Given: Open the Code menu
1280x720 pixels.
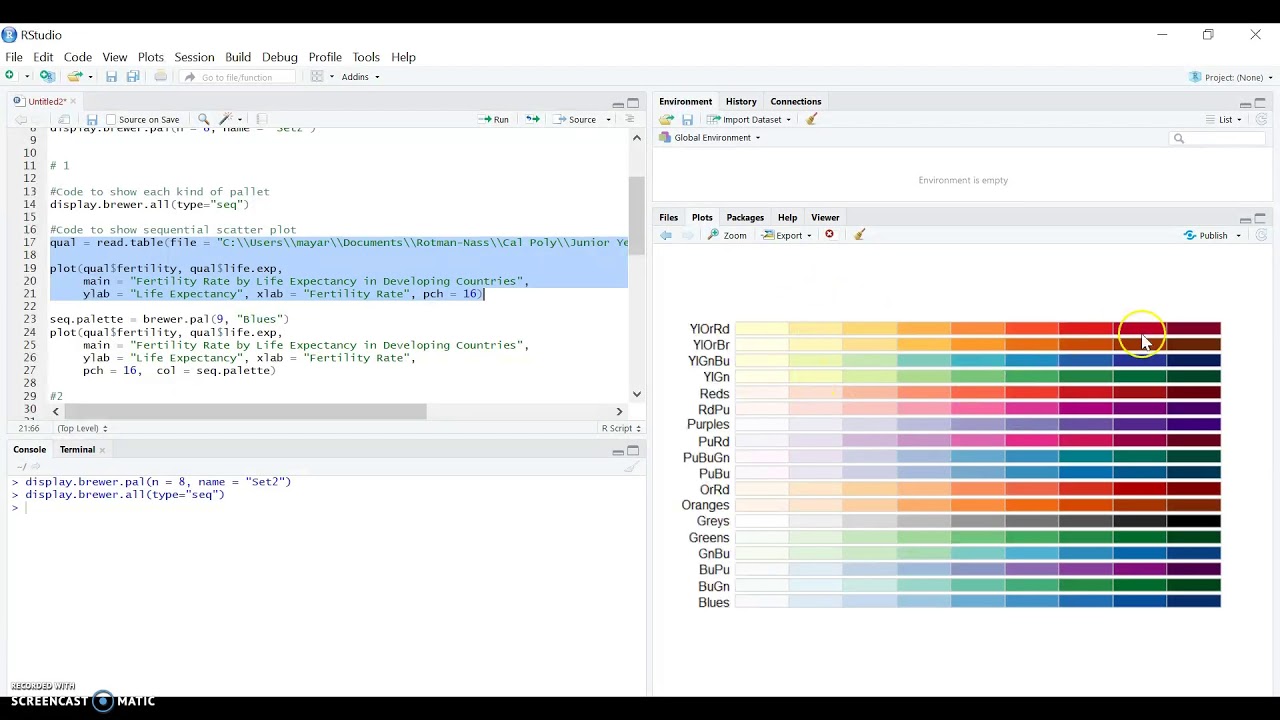Looking at the screenshot, I should pos(78,57).
